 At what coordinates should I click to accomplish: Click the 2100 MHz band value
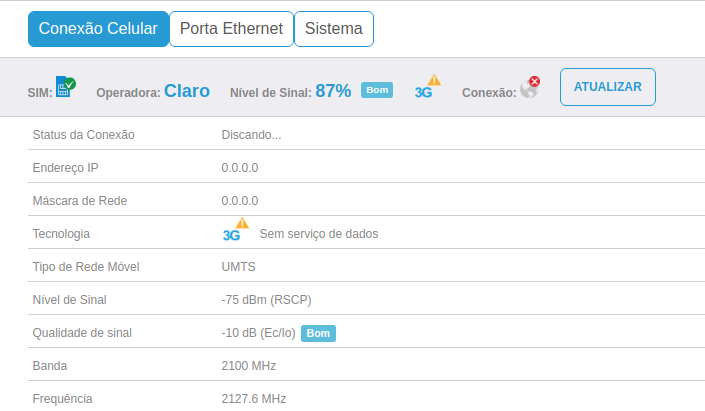[x=249, y=366]
